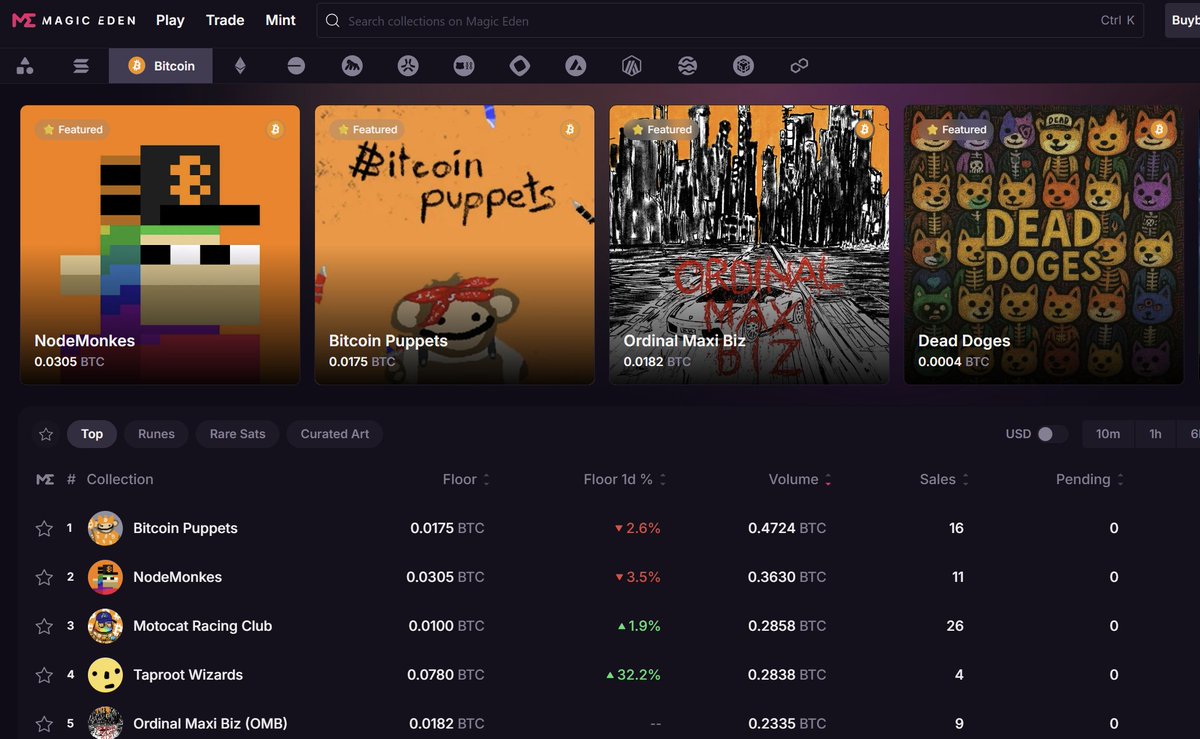Switch to the Ethereum chain icon
Viewport: 1200px width, 739px height.
[x=240, y=66]
